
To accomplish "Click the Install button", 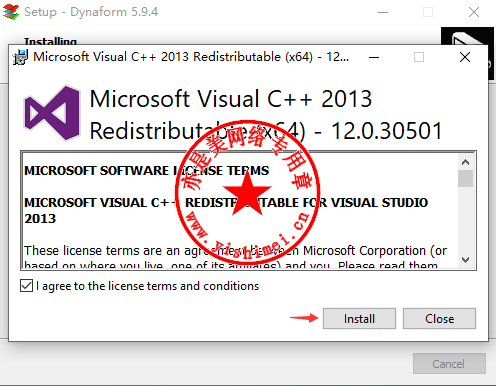I will point(359,319).
